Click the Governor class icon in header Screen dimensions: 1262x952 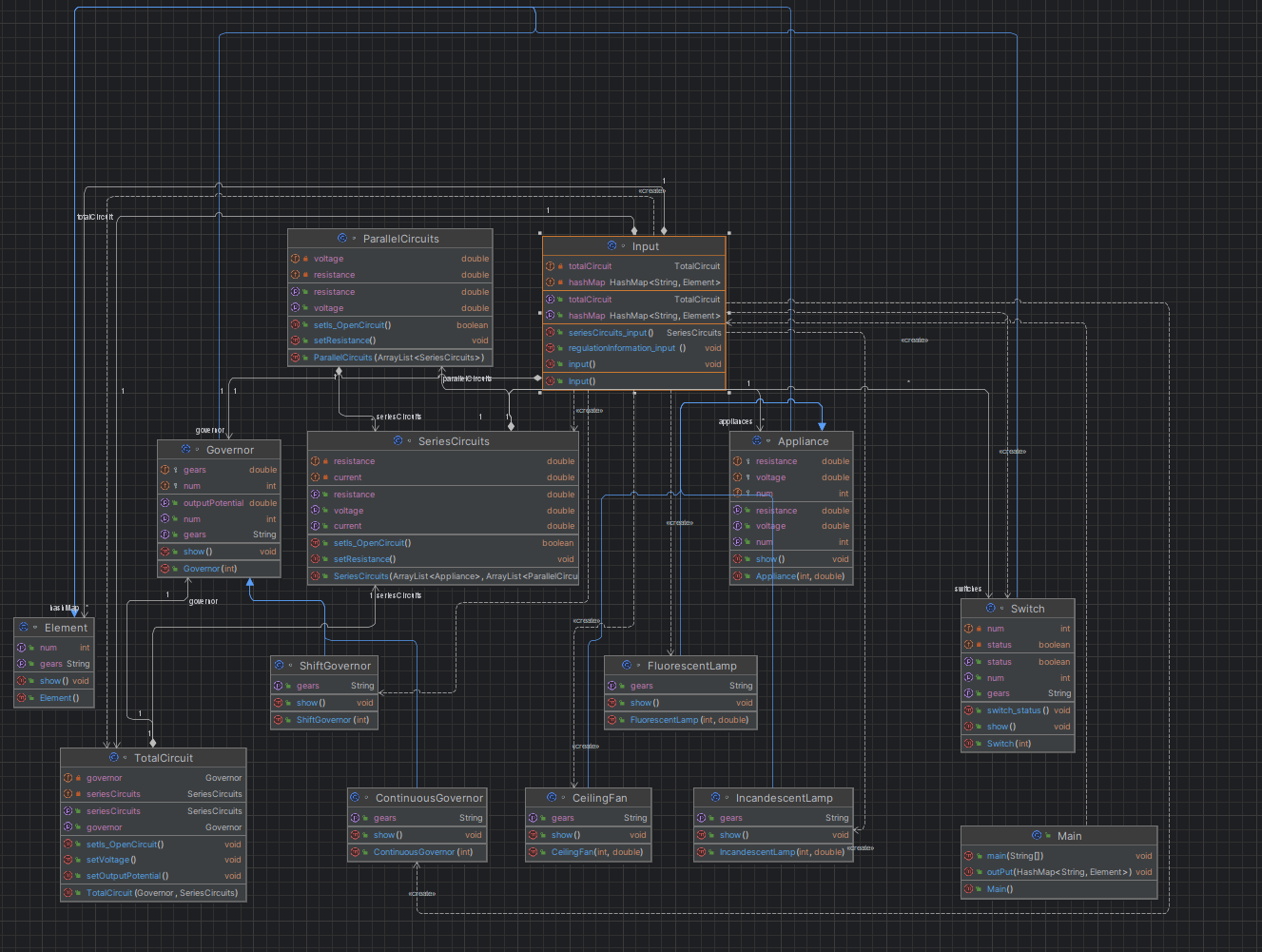click(x=186, y=449)
